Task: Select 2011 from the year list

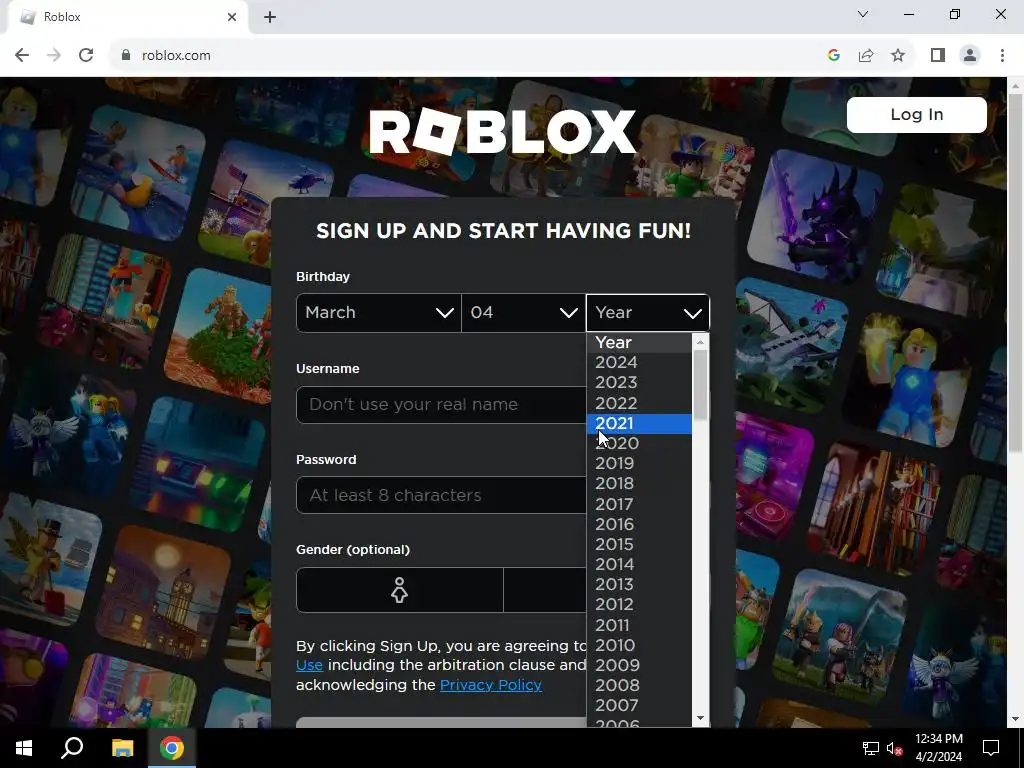Action: click(639, 625)
